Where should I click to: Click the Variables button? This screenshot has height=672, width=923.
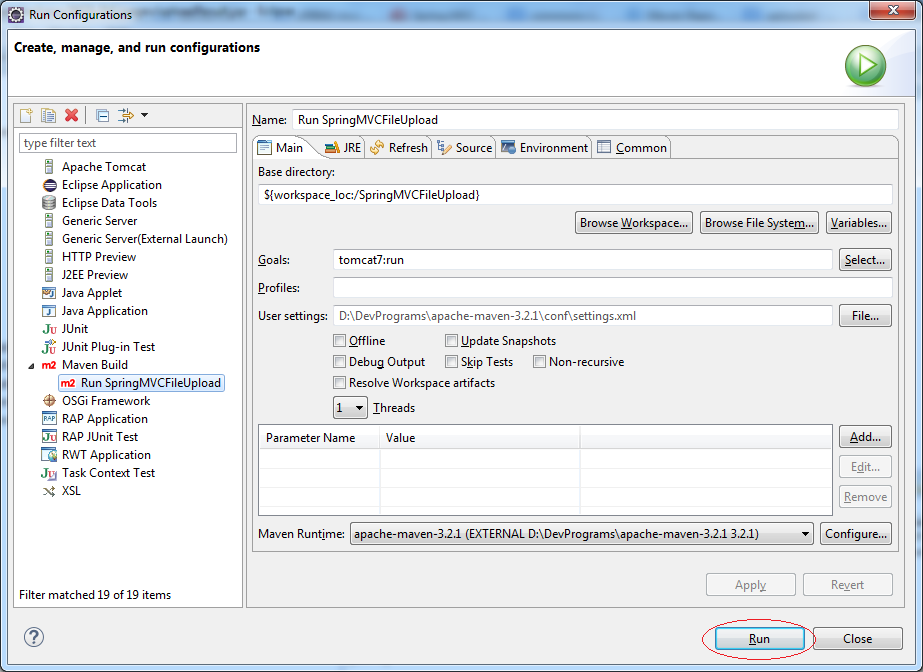tap(859, 223)
